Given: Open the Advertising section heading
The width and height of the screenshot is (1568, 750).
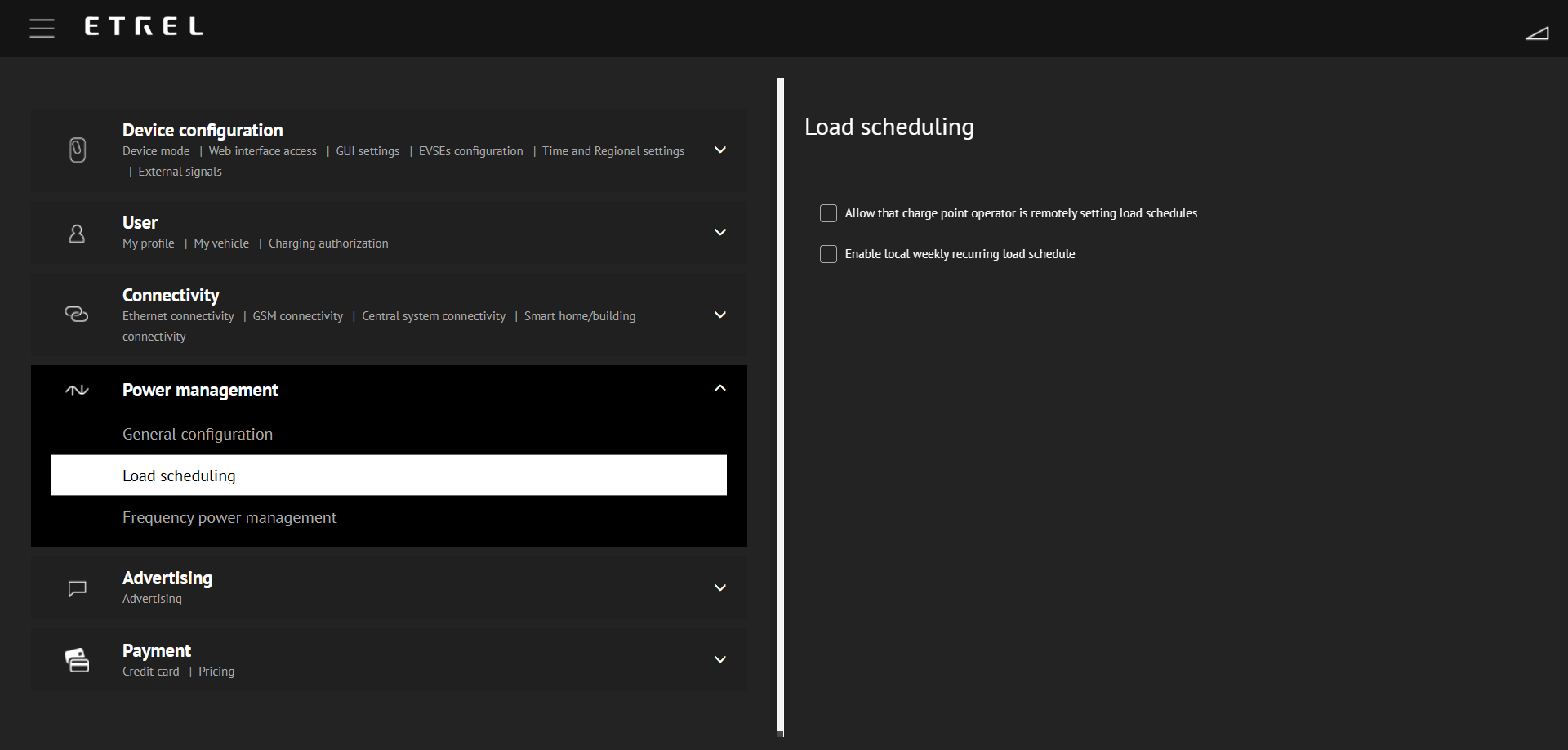Looking at the screenshot, I should [x=167, y=578].
